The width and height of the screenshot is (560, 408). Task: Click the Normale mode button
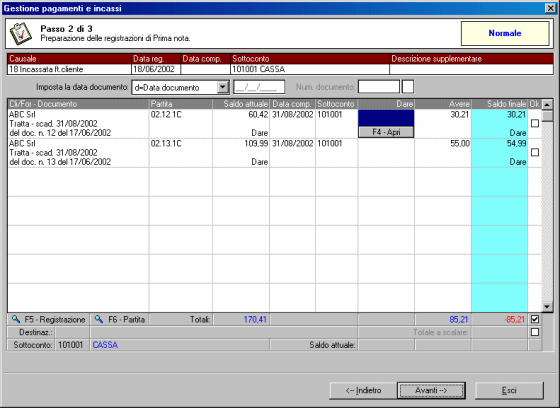pyautogui.click(x=505, y=33)
